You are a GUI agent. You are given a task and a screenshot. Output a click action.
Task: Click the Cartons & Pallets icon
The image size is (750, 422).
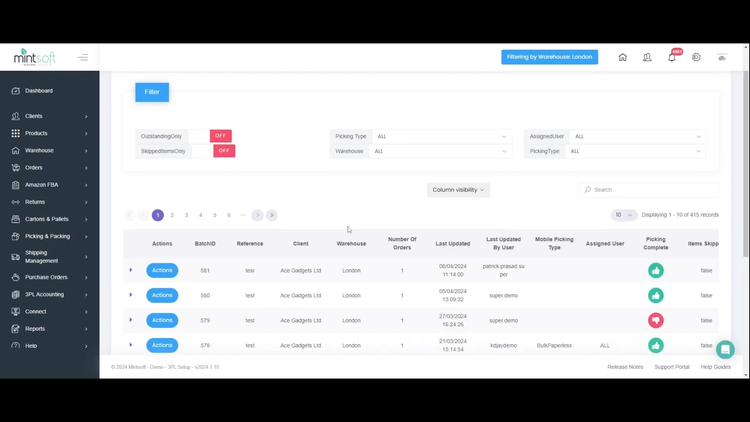pyautogui.click(x=15, y=219)
